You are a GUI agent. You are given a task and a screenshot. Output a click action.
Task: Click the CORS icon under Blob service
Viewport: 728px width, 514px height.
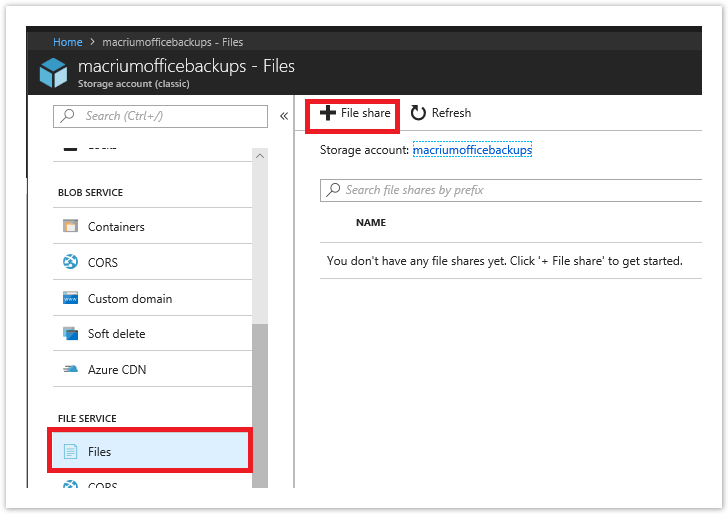(x=70, y=262)
